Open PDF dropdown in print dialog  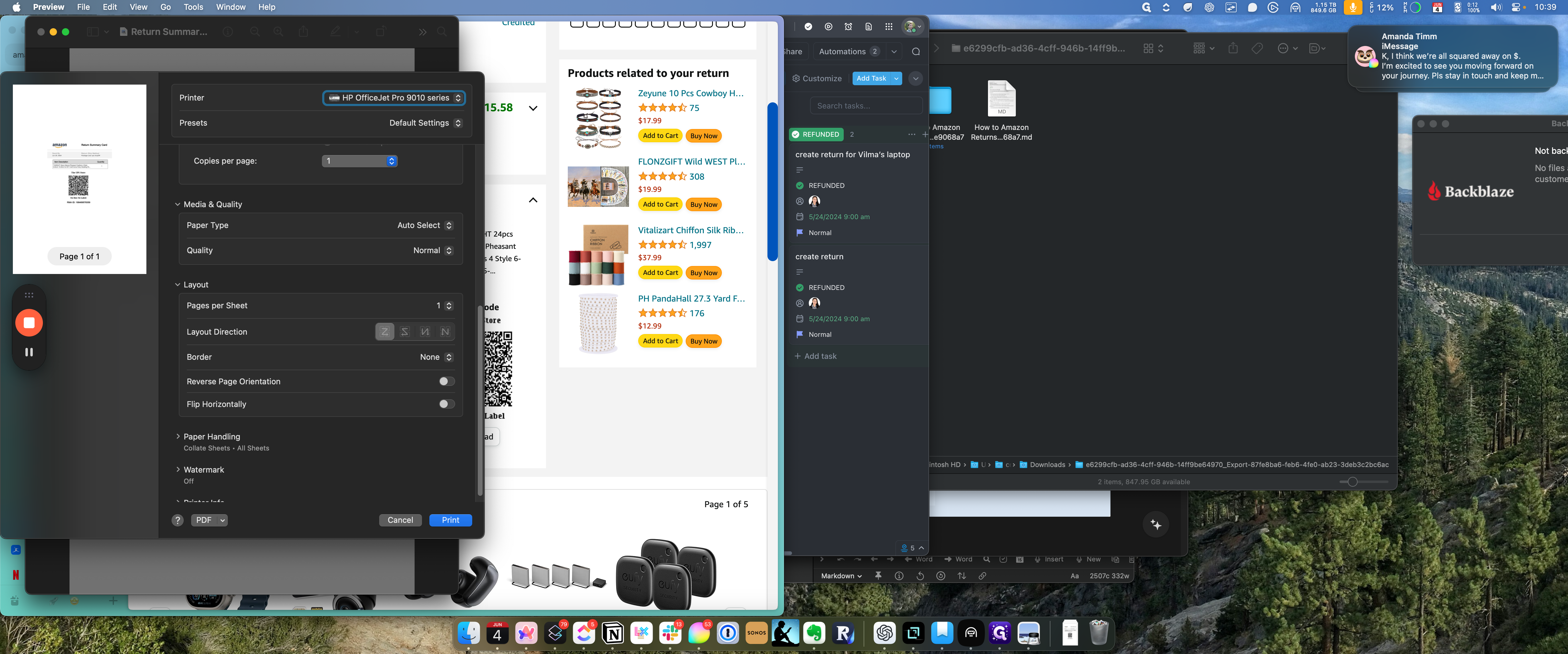(x=209, y=520)
